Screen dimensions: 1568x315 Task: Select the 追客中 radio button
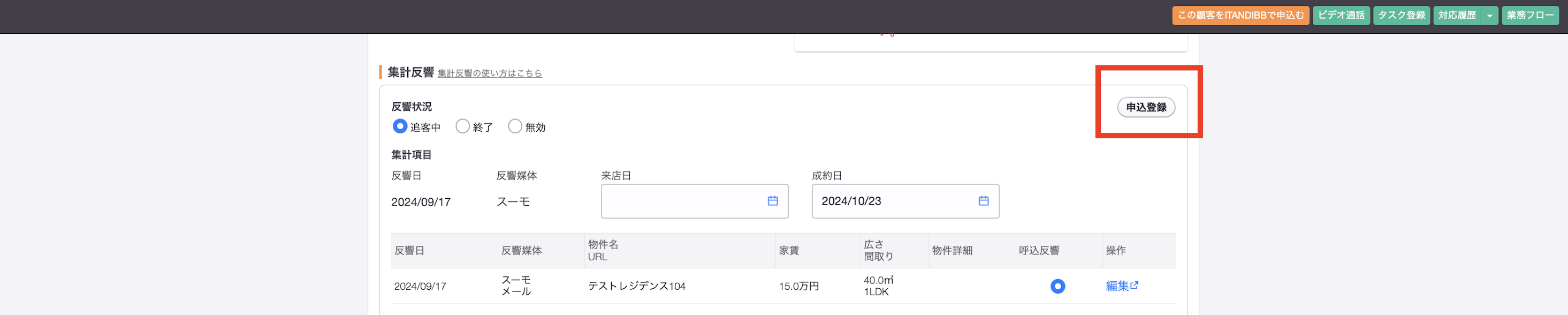point(399,126)
